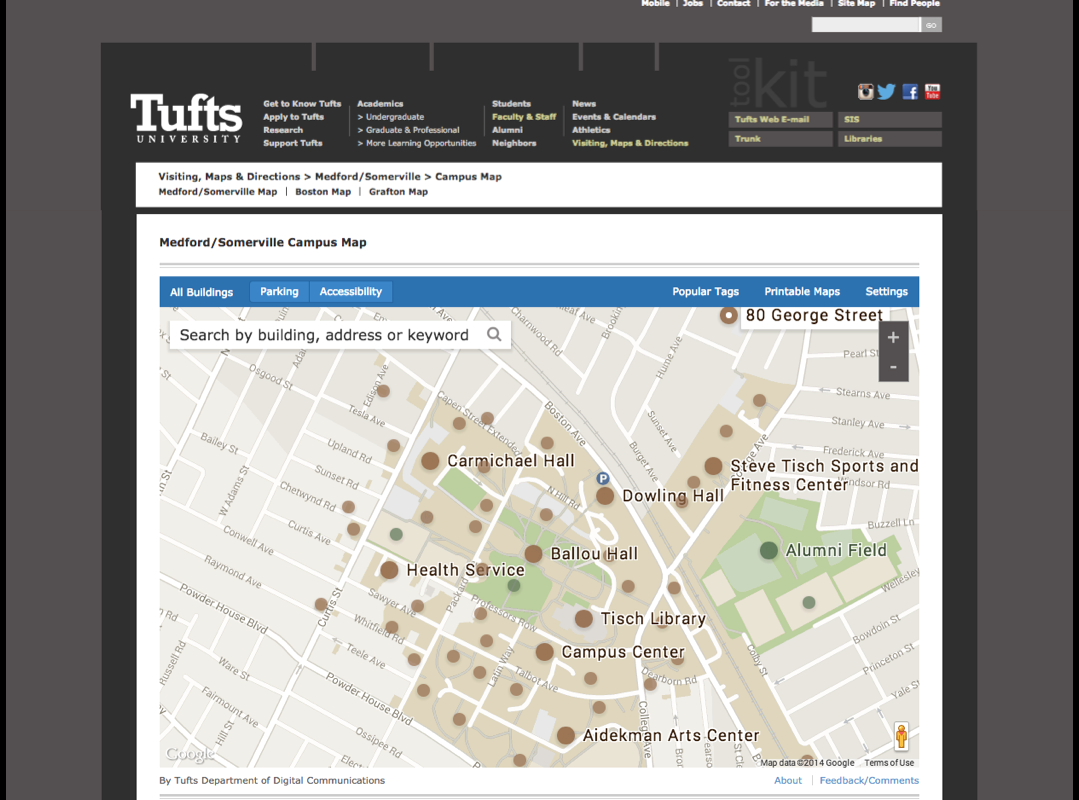Select the All Buildings filter
The image size is (1079, 800).
pos(201,292)
